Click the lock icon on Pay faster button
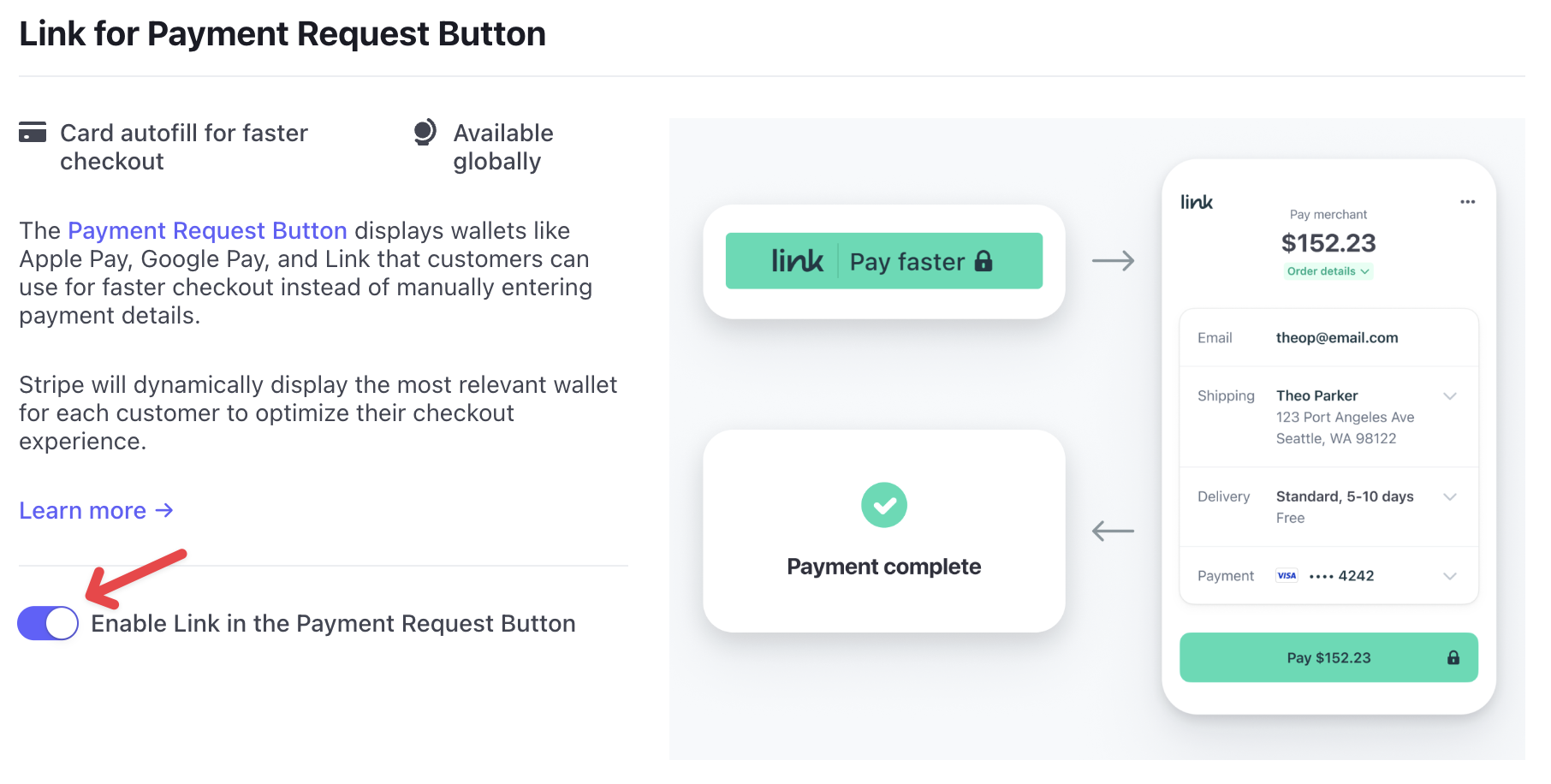 [x=983, y=261]
